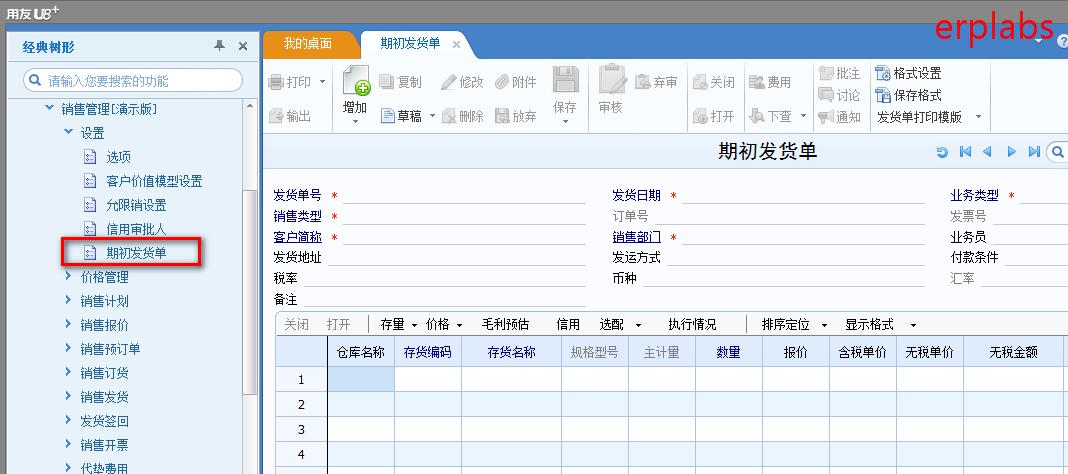
Task: Click the 弃审 unaudit icon
Action: tap(643, 82)
